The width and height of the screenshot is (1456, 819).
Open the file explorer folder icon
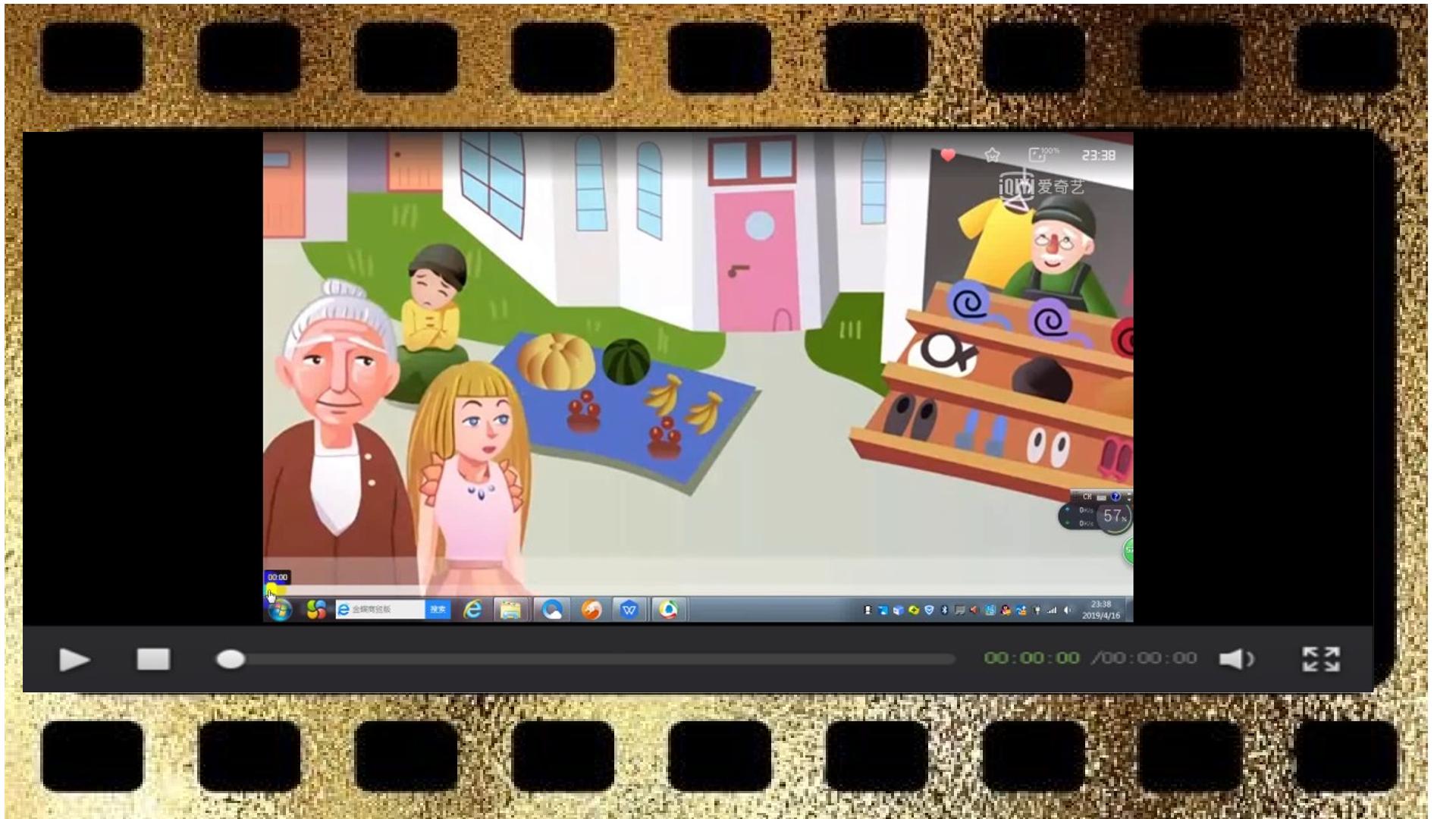[510, 610]
